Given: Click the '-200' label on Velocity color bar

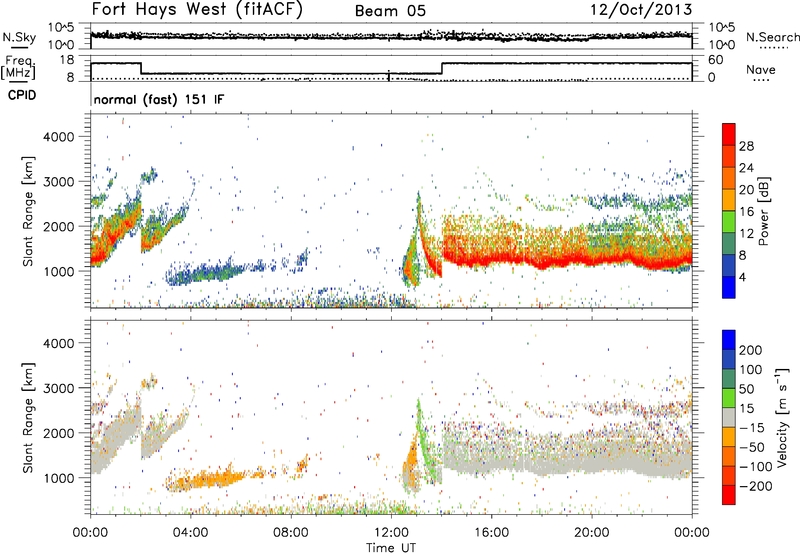Looking at the screenshot, I should tap(756, 486).
